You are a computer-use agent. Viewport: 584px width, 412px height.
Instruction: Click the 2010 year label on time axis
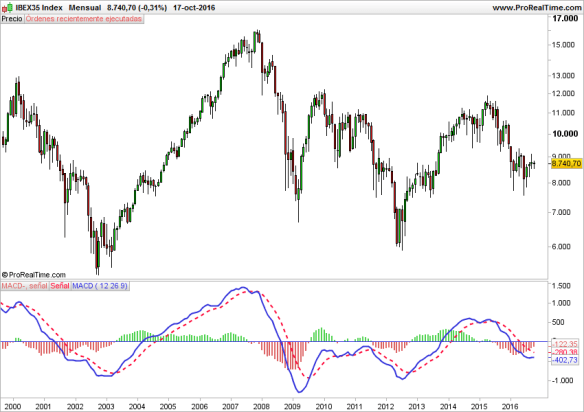(x=324, y=406)
